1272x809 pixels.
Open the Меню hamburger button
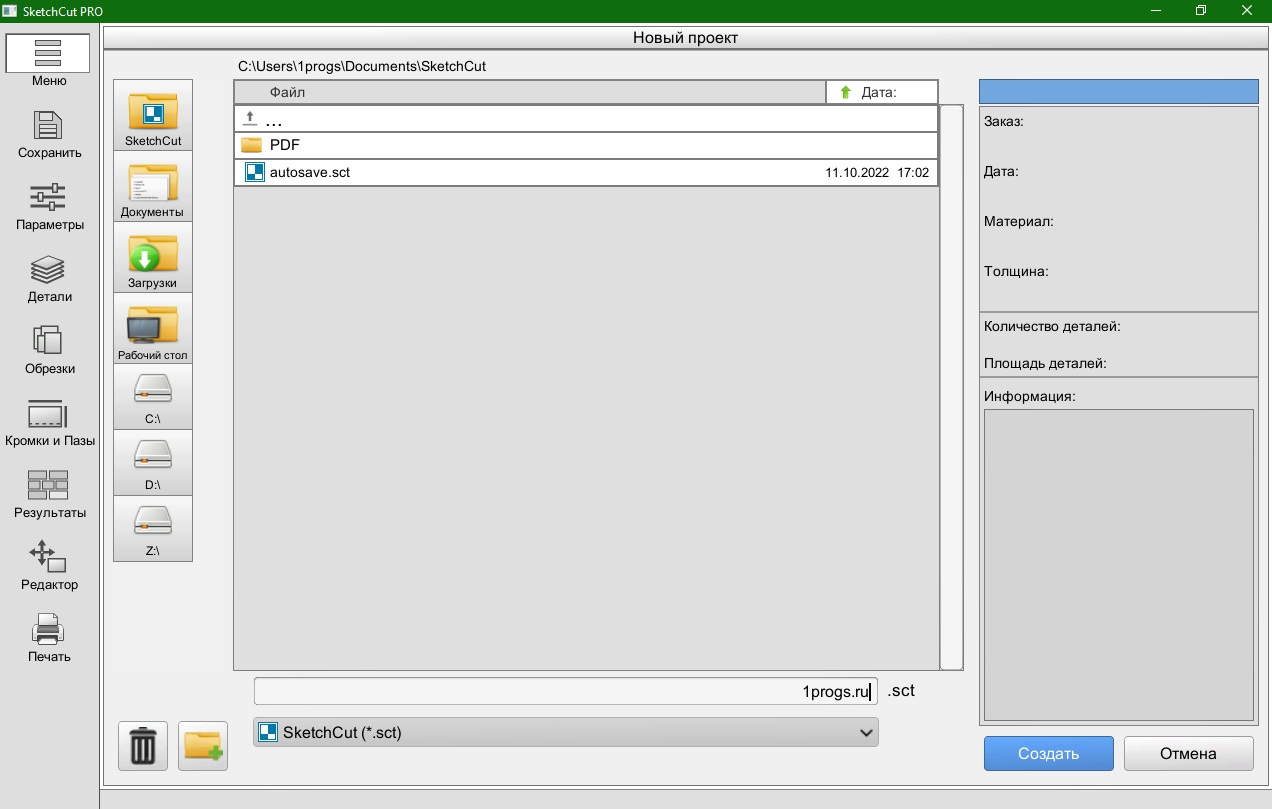click(x=48, y=53)
